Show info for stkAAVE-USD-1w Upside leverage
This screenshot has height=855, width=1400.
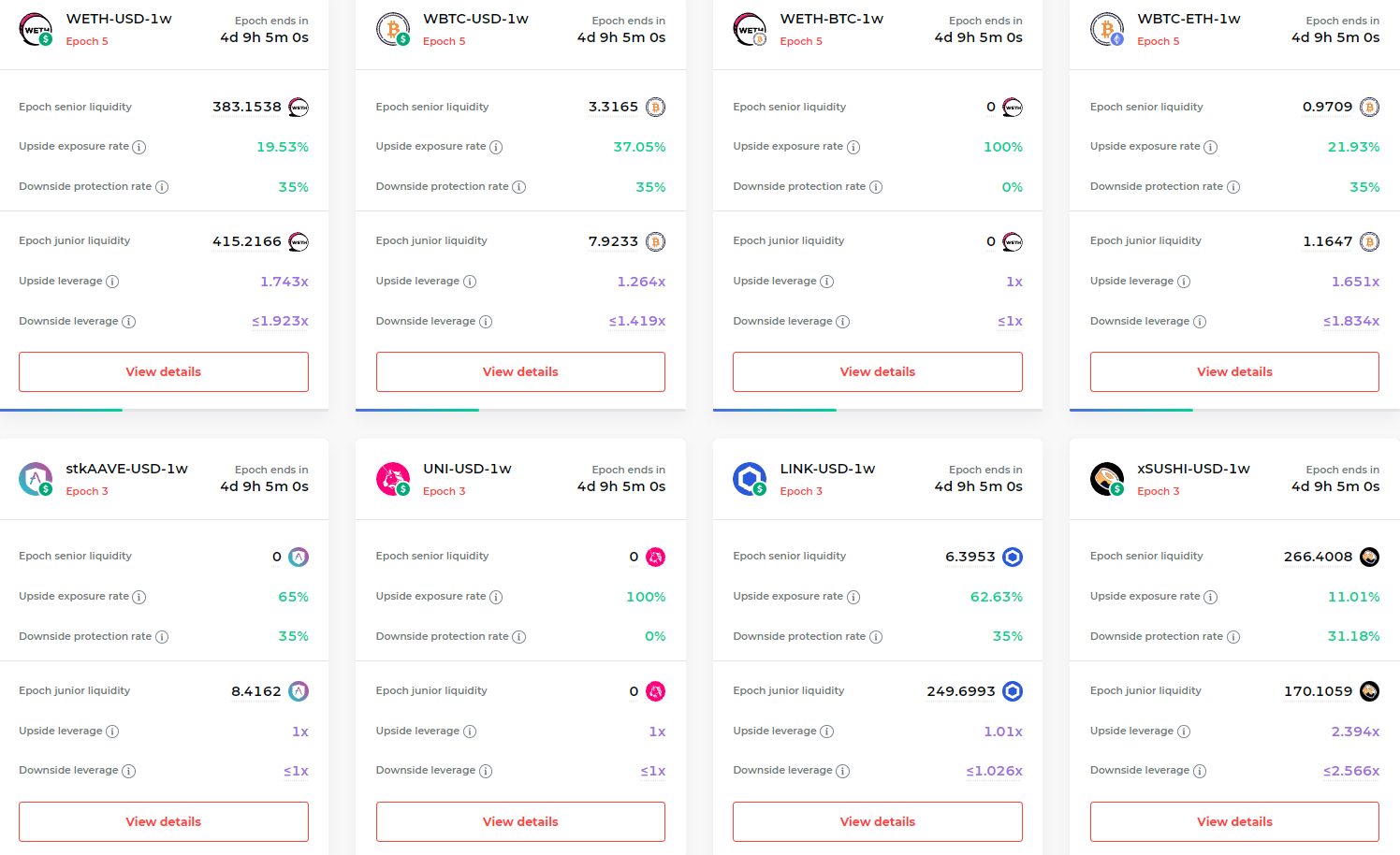point(112,732)
